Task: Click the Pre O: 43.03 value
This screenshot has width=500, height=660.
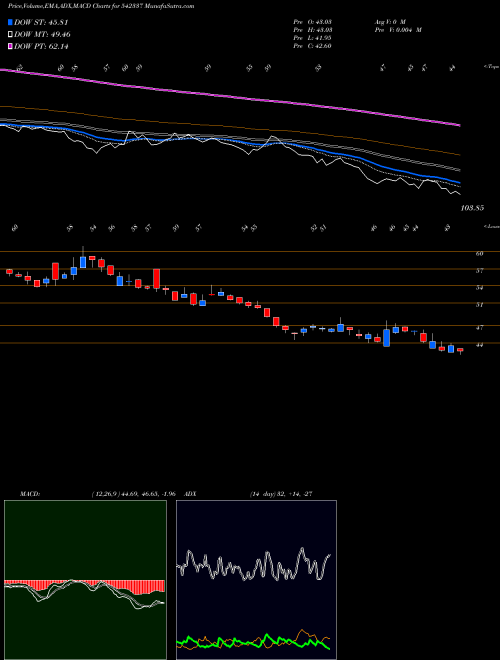Action: tap(312, 22)
